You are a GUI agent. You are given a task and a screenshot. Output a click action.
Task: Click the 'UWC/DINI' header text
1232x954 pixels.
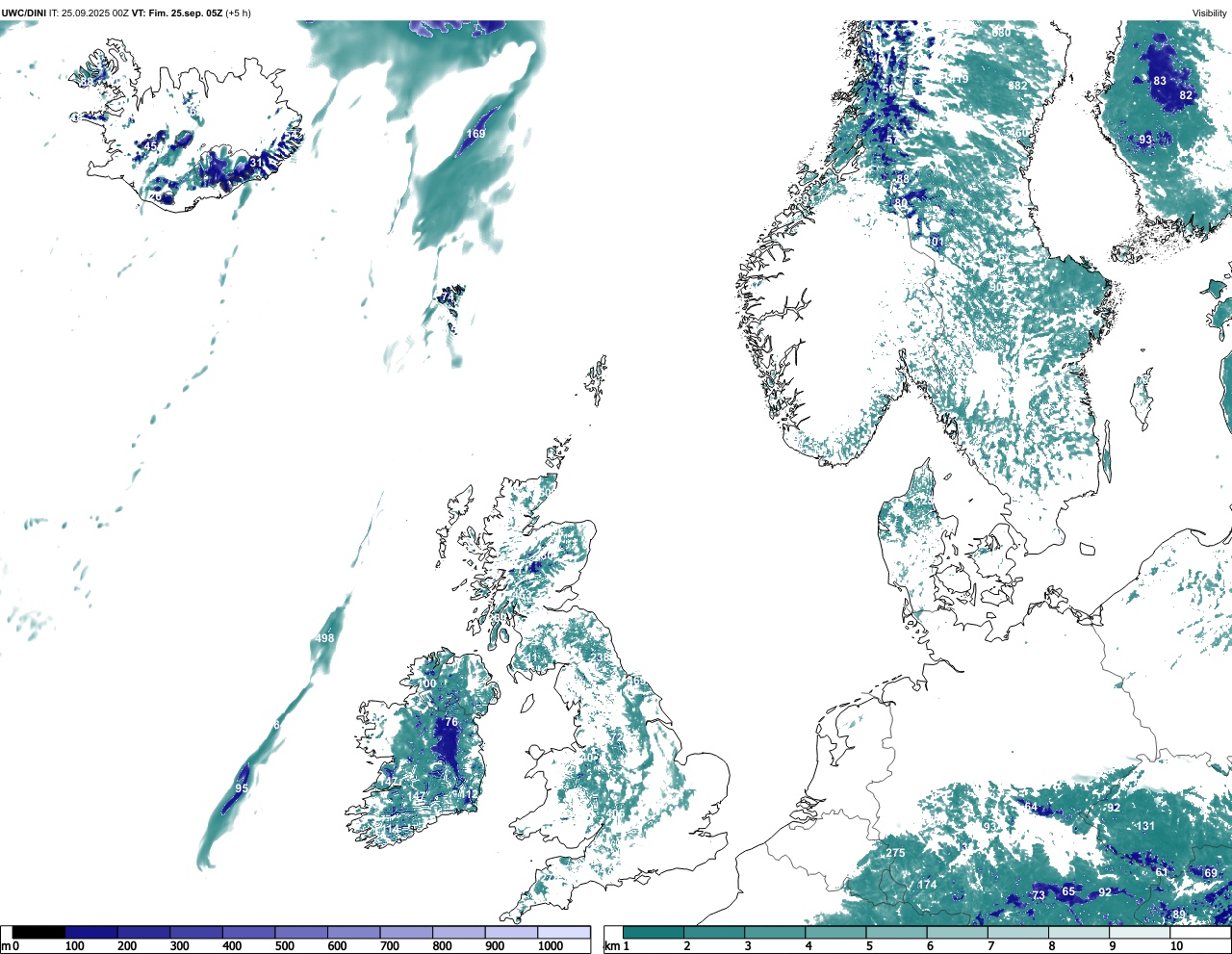click(x=23, y=13)
